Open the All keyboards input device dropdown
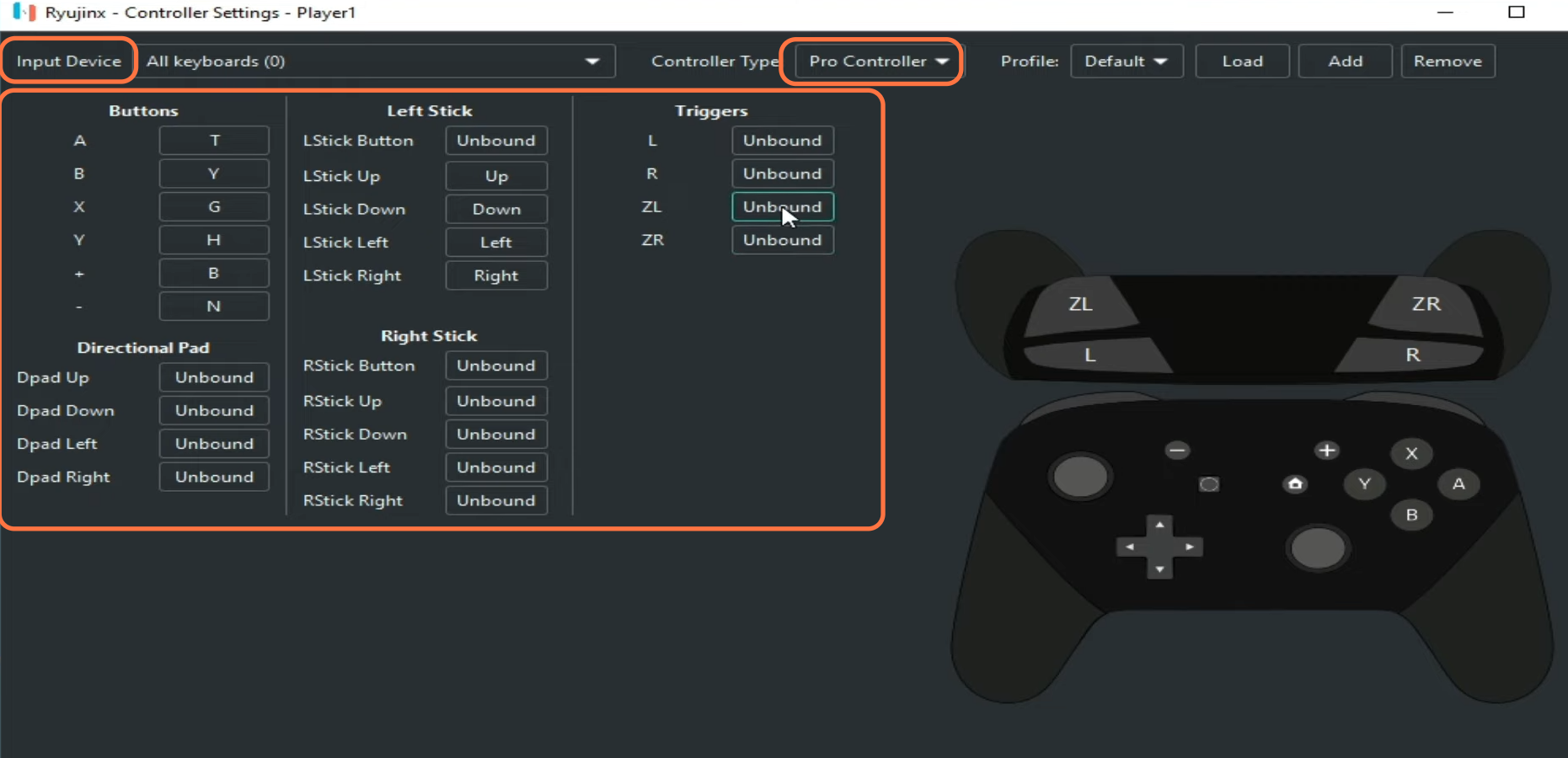1568x758 pixels. point(376,61)
